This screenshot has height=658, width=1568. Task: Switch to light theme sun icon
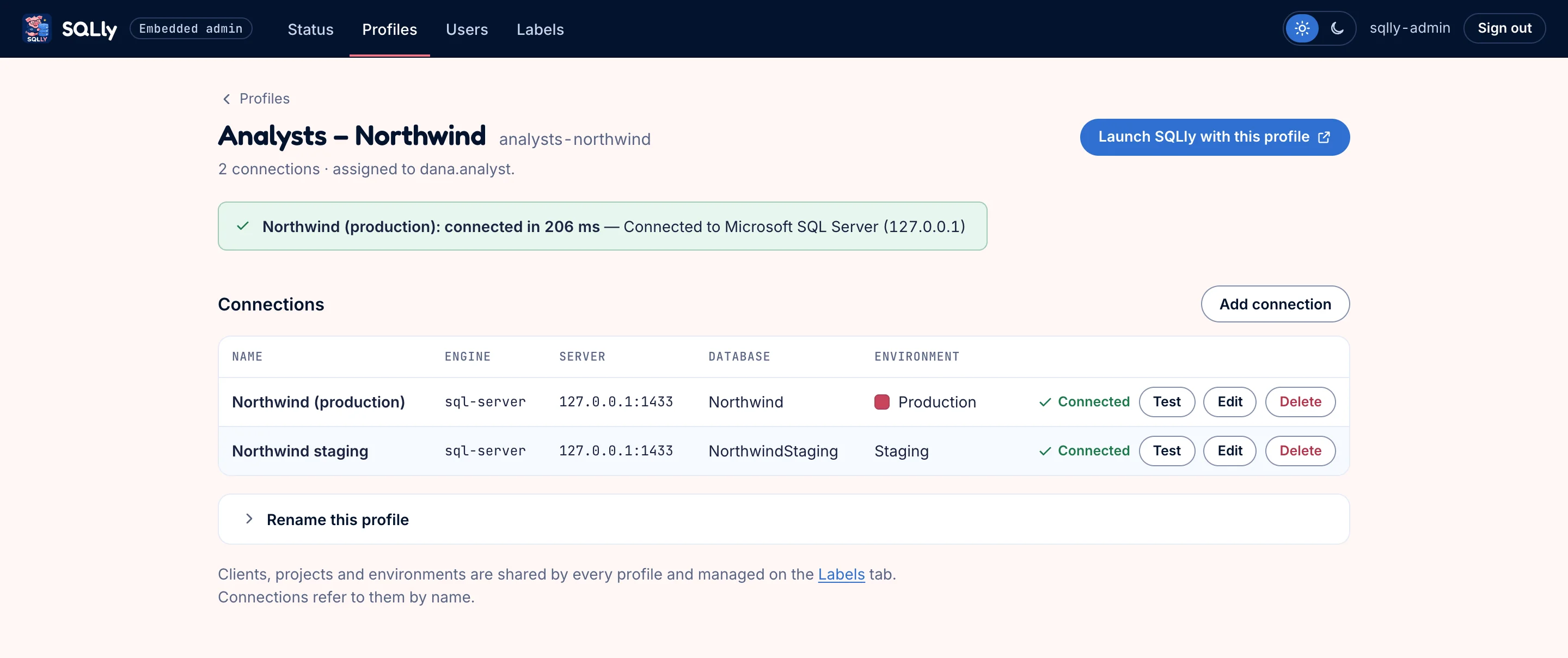[x=1302, y=29]
